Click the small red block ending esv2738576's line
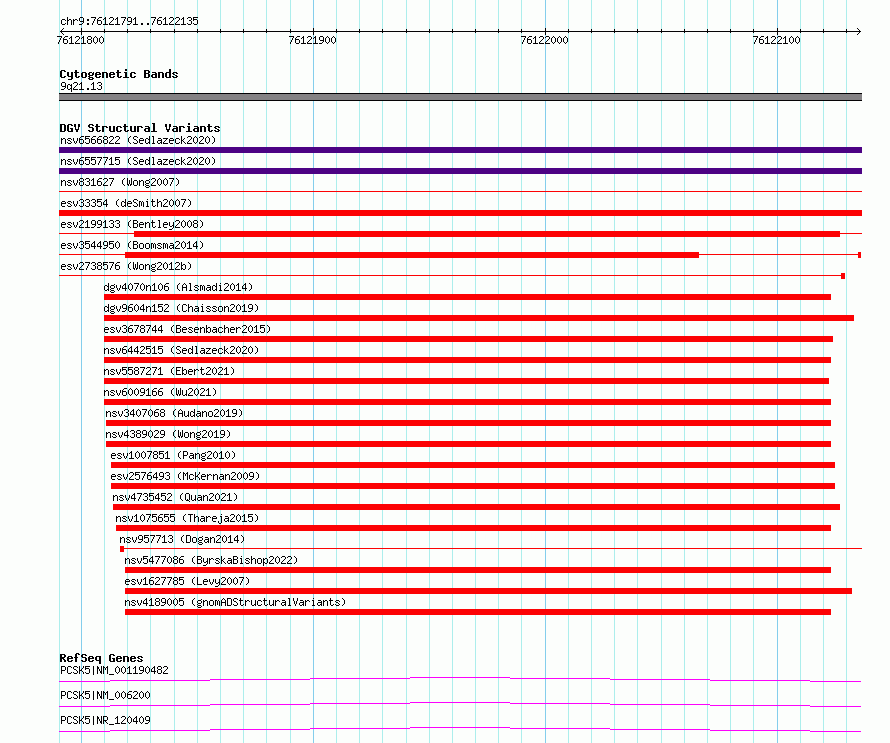The height and width of the screenshot is (743, 890). click(843, 276)
